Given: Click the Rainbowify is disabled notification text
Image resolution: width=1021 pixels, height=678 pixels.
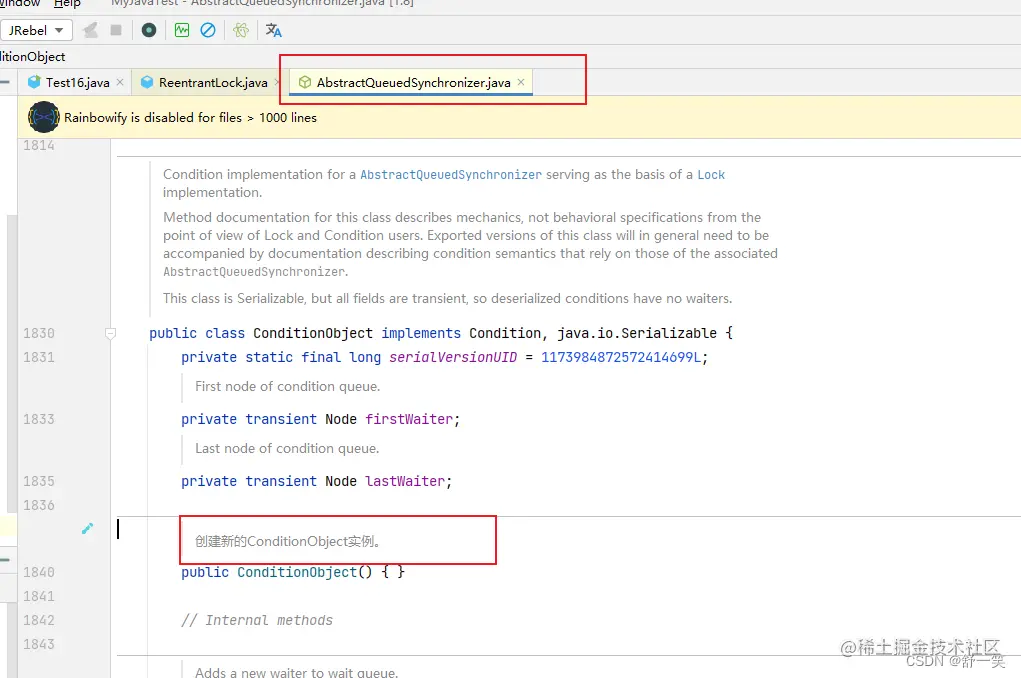Looking at the screenshot, I should click(x=190, y=118).
